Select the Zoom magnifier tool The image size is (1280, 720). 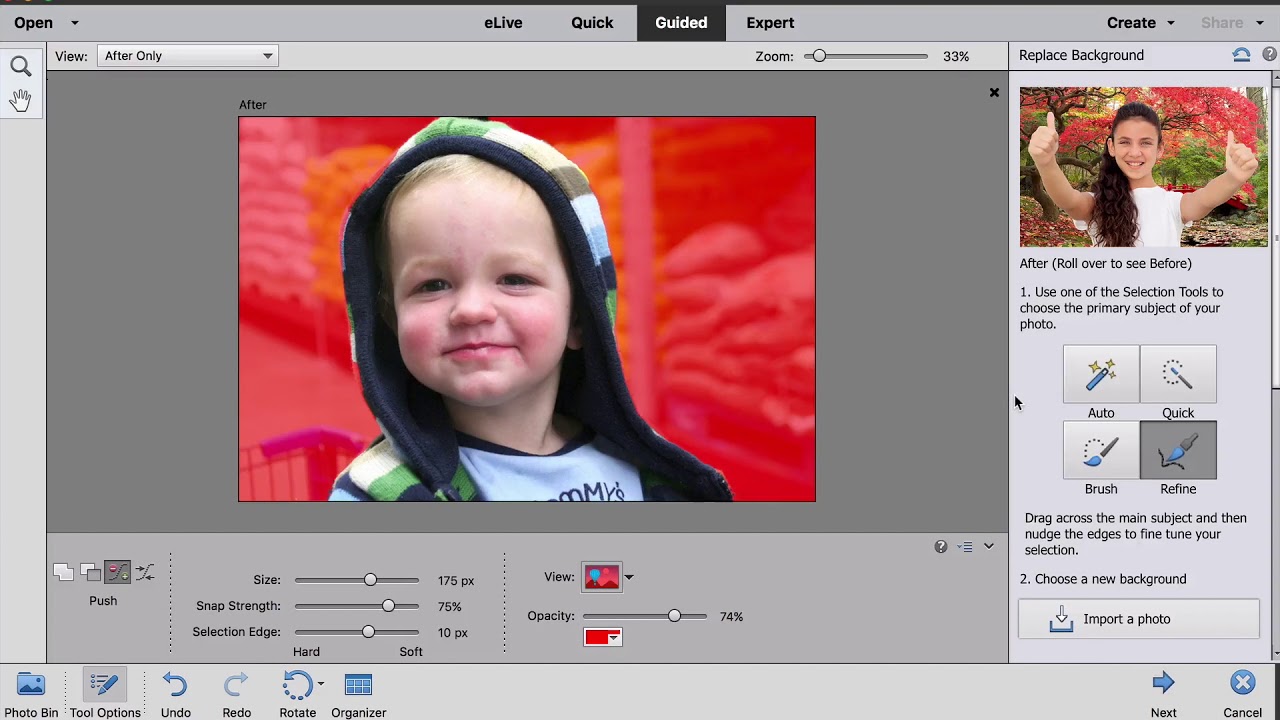pos(21,67)
